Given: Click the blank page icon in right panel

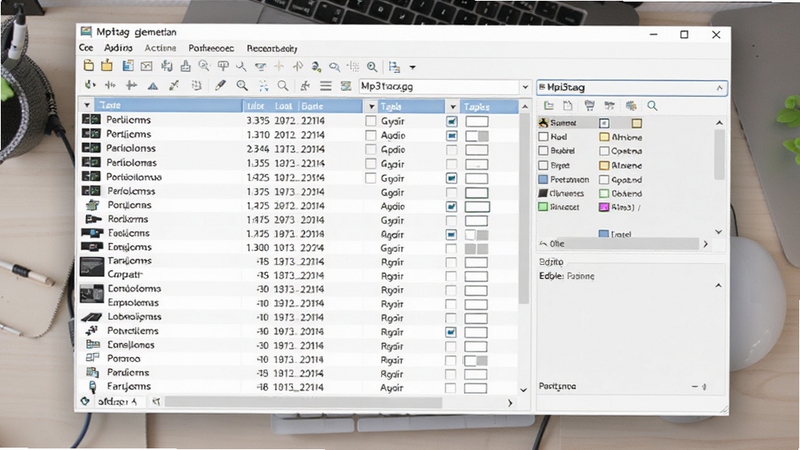Looking at the screenshot, I should tap(568, 106).
